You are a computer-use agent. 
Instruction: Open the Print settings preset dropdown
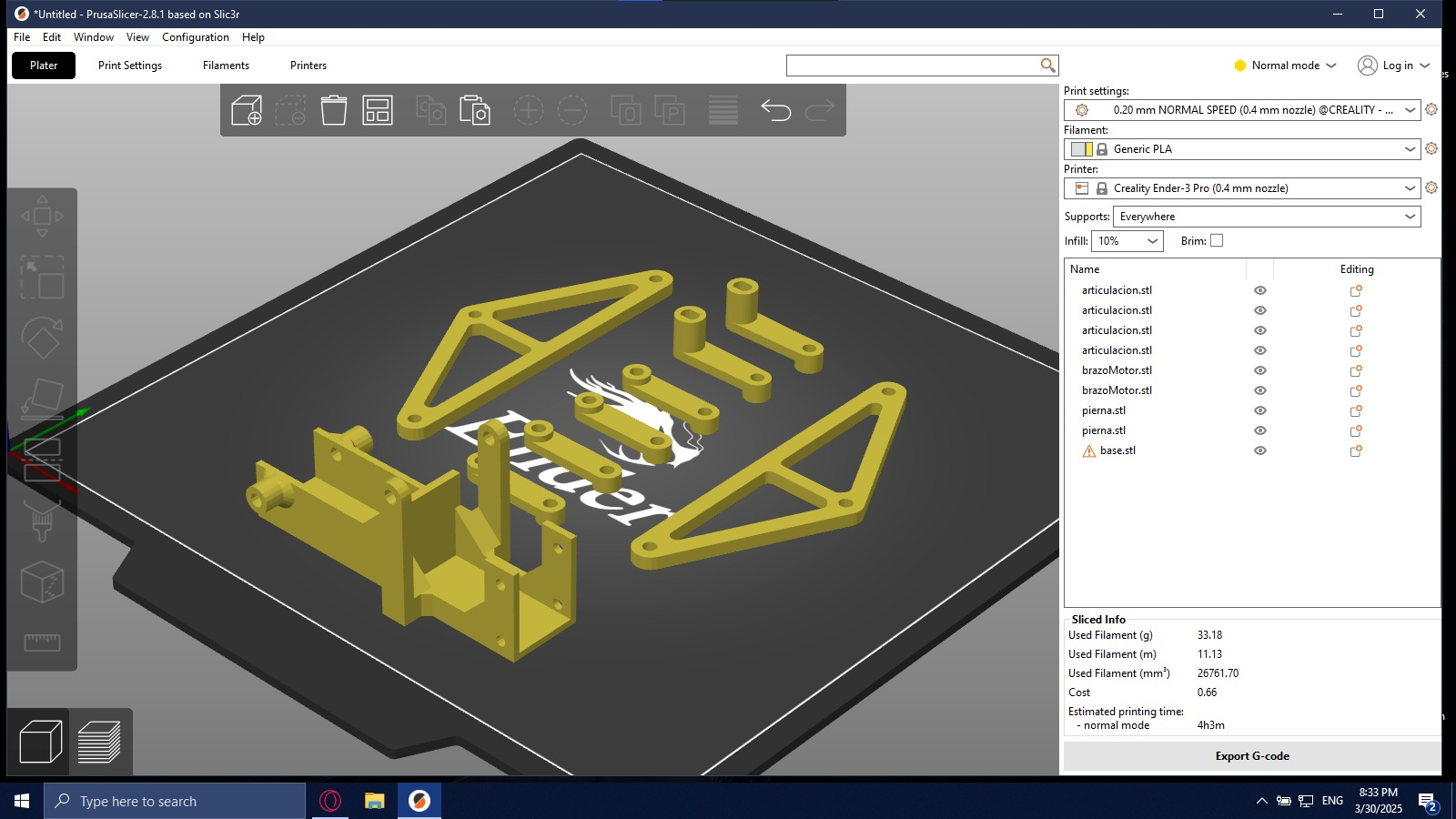(1242, 110)
